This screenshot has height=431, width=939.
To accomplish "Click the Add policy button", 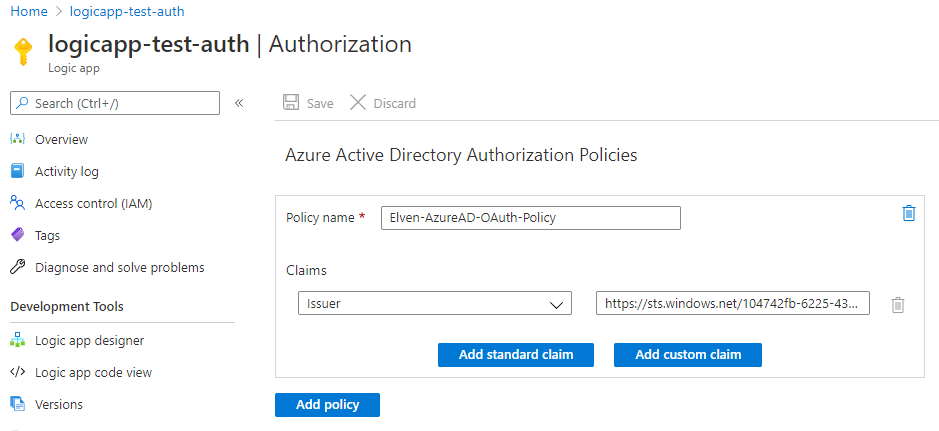I will (x=327, y=405).
